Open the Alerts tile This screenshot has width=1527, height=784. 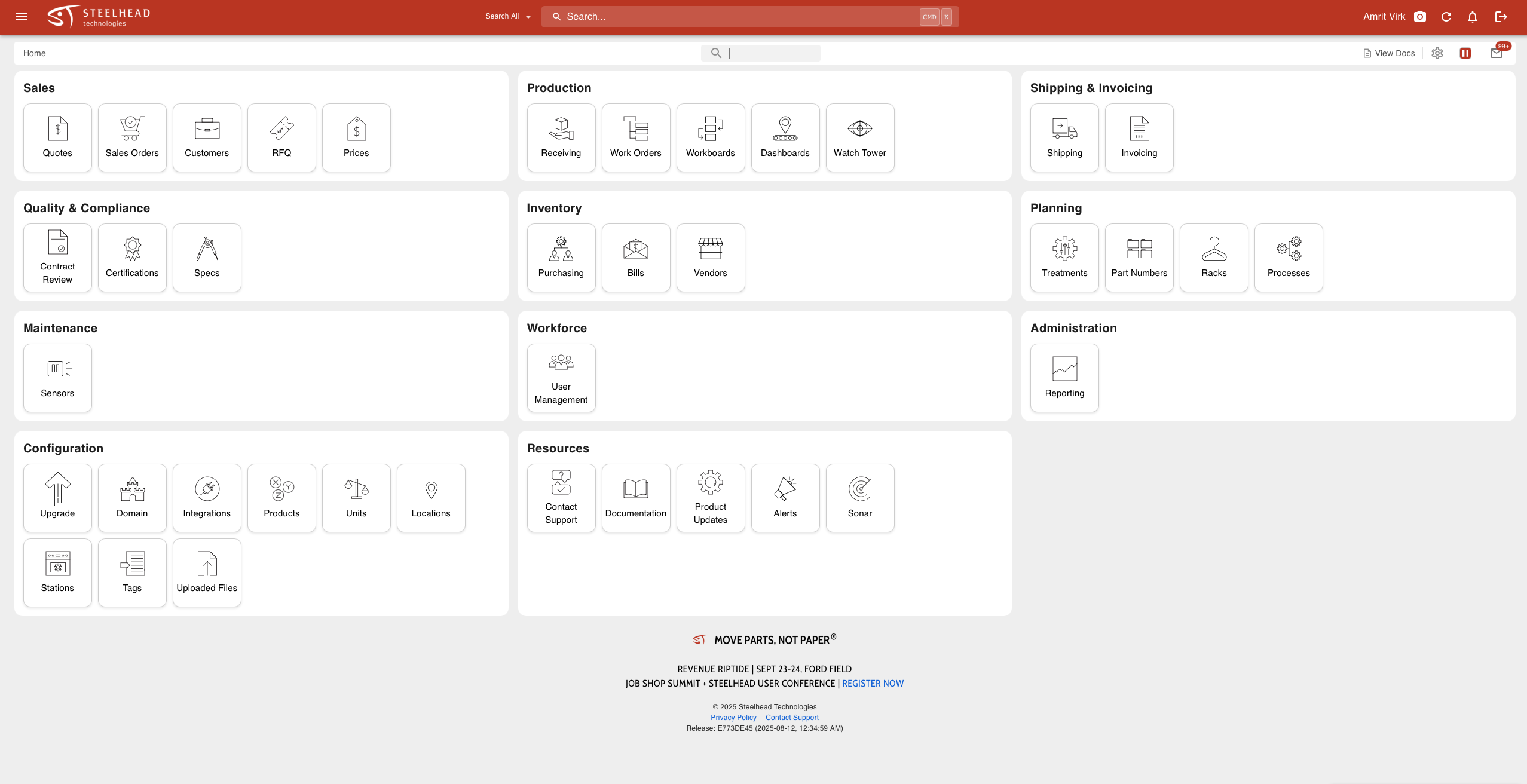click(x=785, y=498)
